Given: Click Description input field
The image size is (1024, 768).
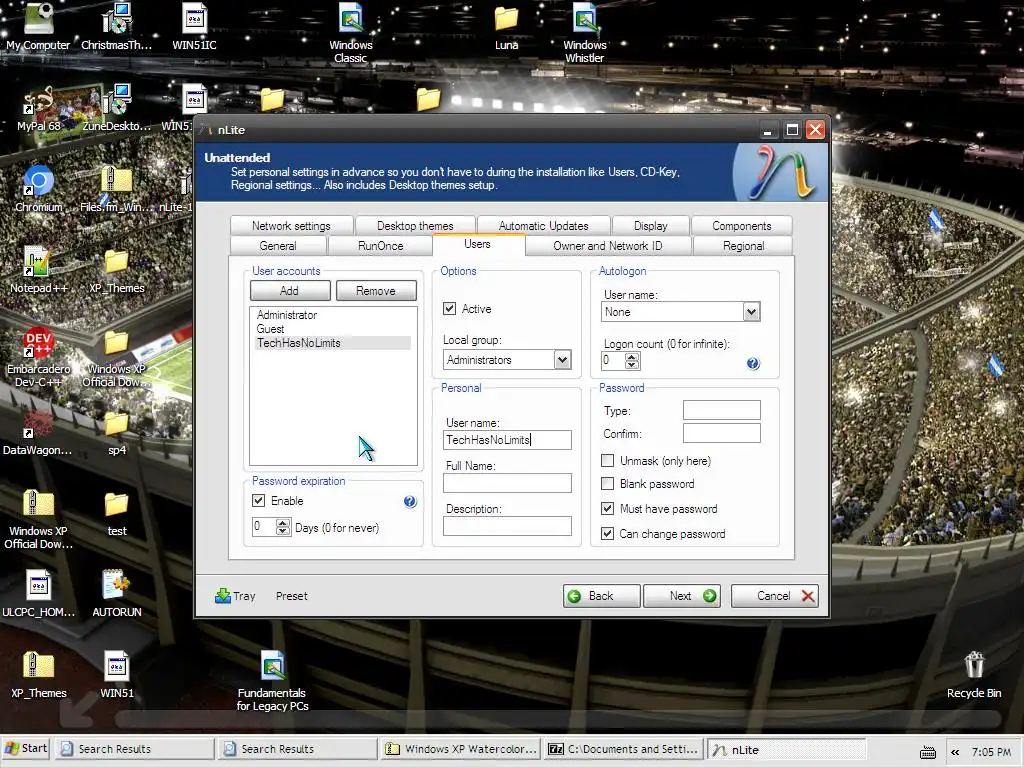Looking at the screenshot, I should click(x=507, y=526).
